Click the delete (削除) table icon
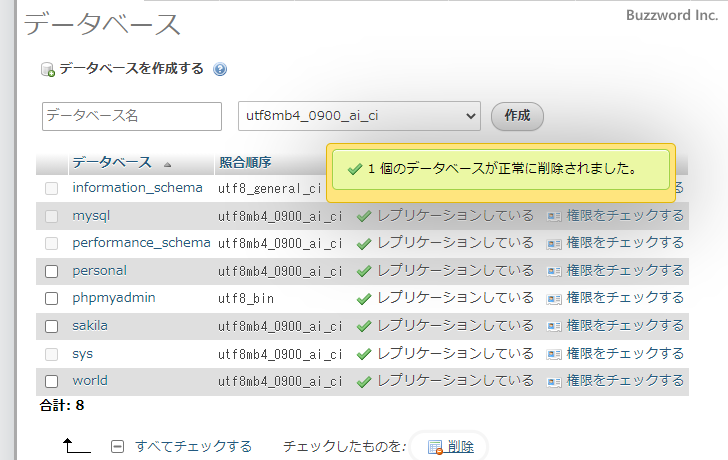 pos(435,447)
